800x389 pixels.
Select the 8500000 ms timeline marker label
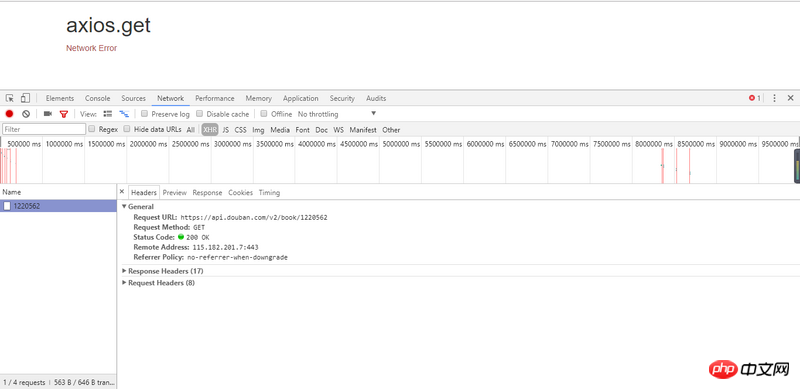click(697, 144)
